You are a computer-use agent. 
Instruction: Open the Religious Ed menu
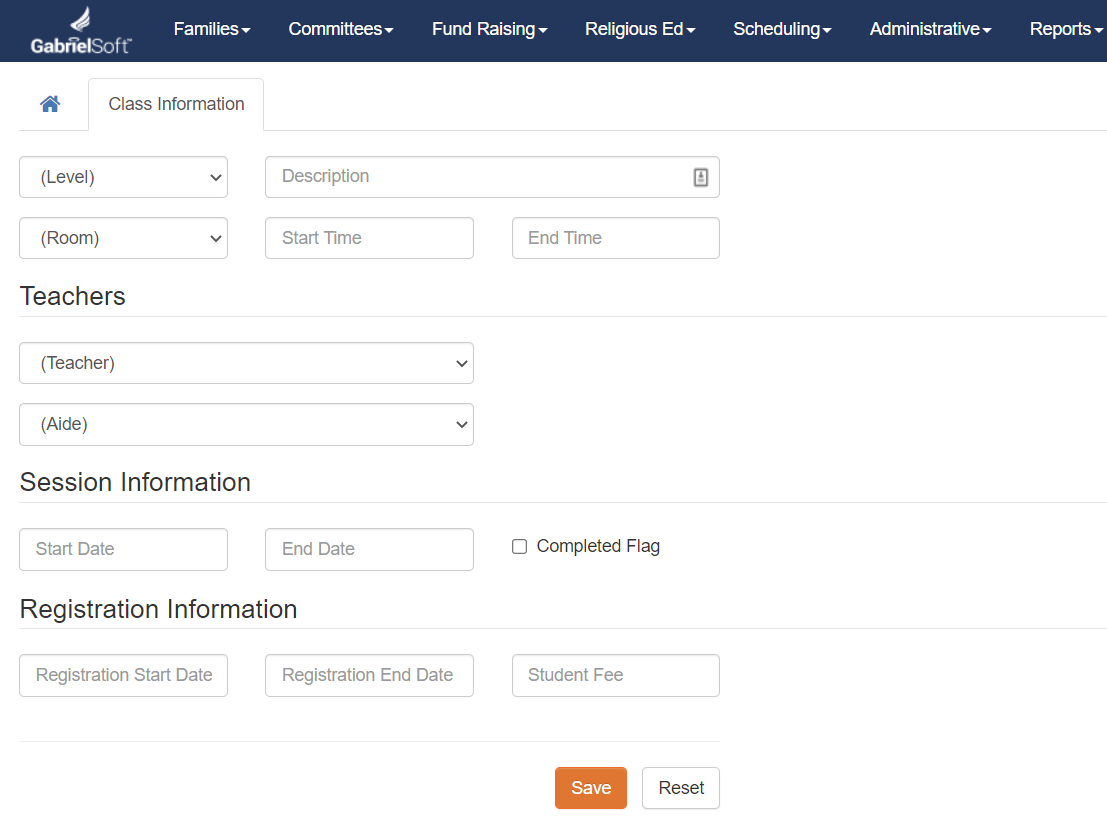tap(640, 29)
